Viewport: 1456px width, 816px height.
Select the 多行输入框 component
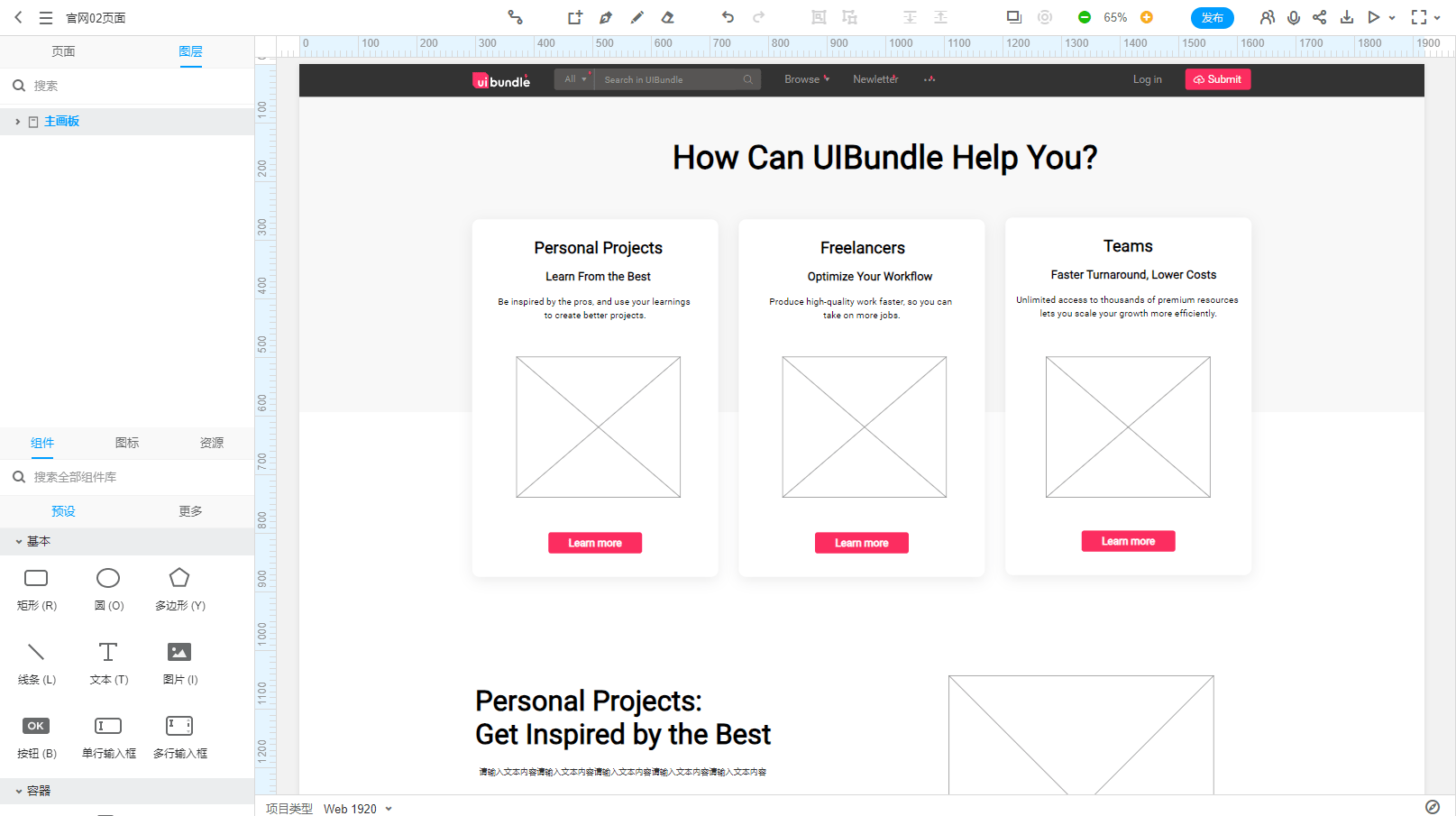[179, 737]
